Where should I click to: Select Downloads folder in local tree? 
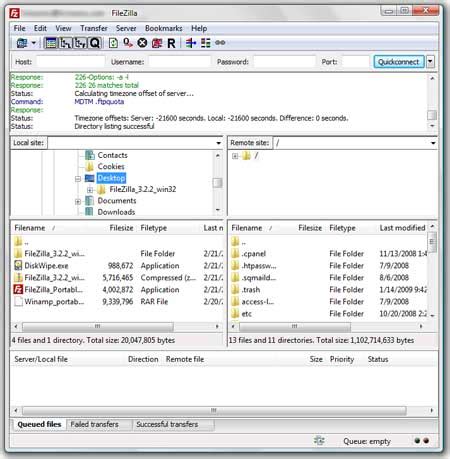coord(116,212)
